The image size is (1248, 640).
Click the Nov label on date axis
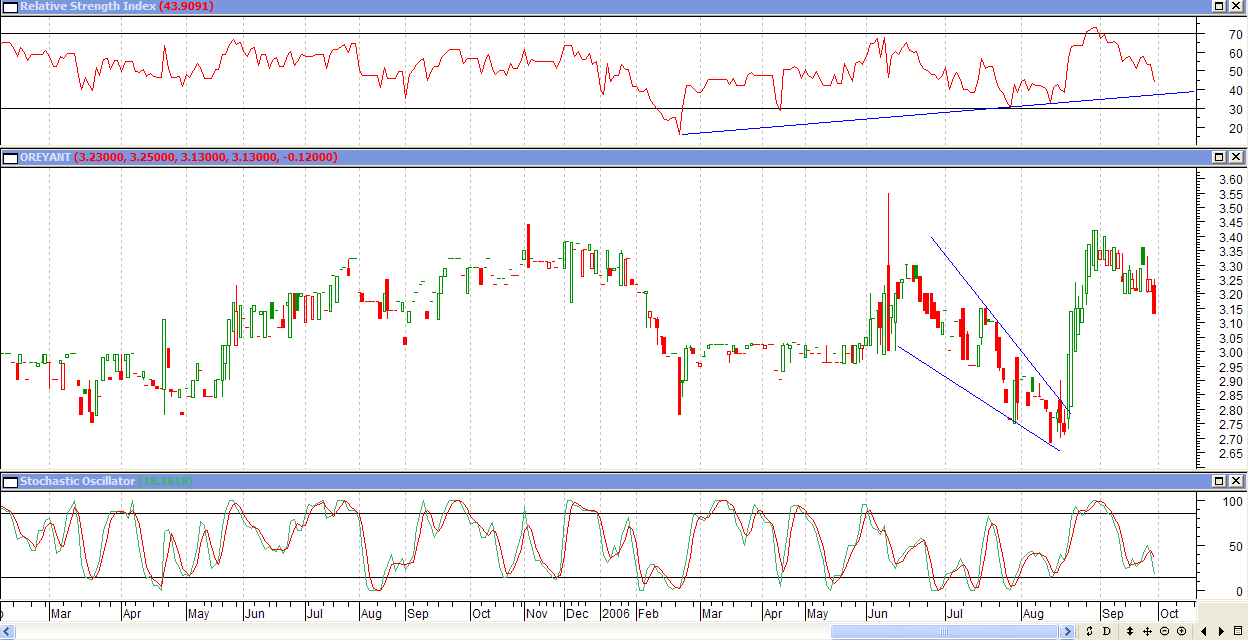(x=536, y=612)
